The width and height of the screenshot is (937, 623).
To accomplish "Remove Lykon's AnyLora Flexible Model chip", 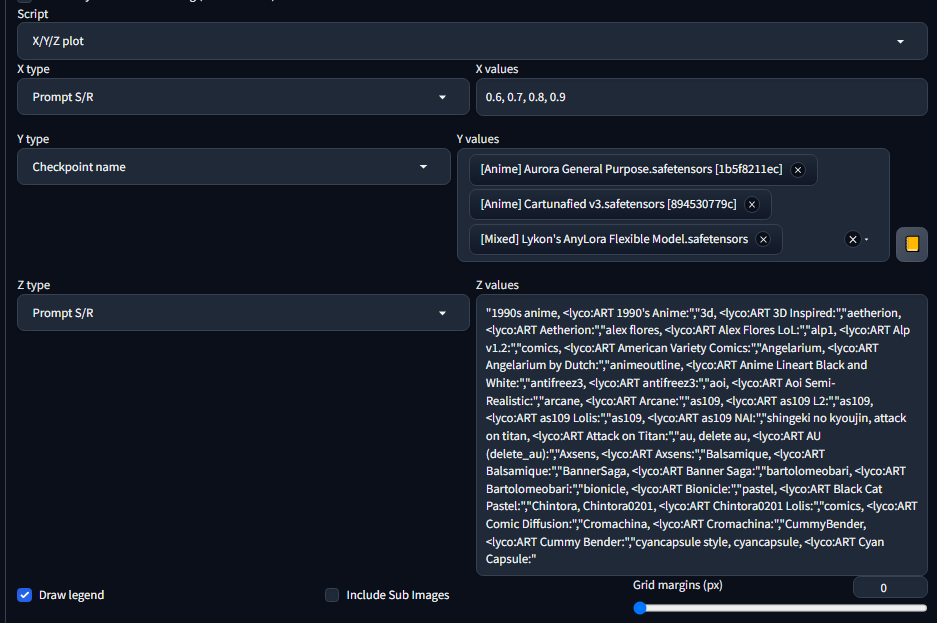I will click(x=763, y=239).
